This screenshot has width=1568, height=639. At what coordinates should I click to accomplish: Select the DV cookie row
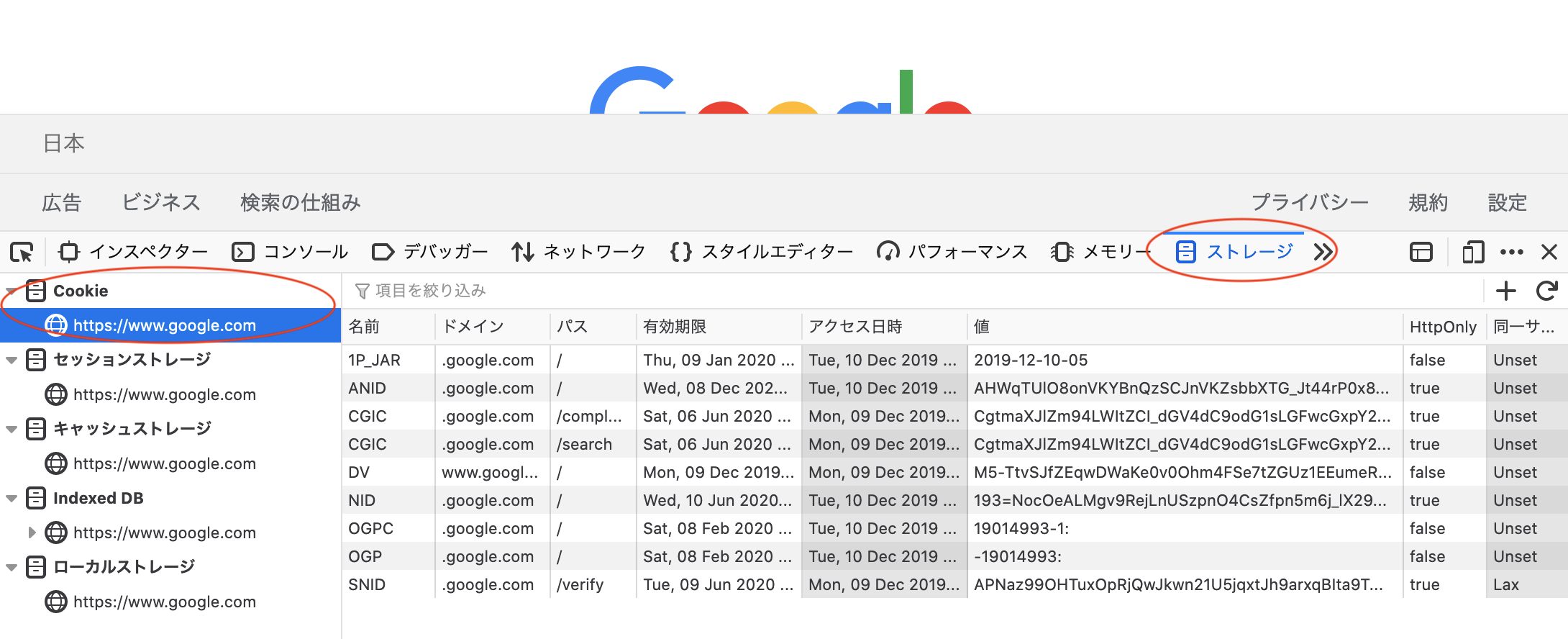pos(954,472)
